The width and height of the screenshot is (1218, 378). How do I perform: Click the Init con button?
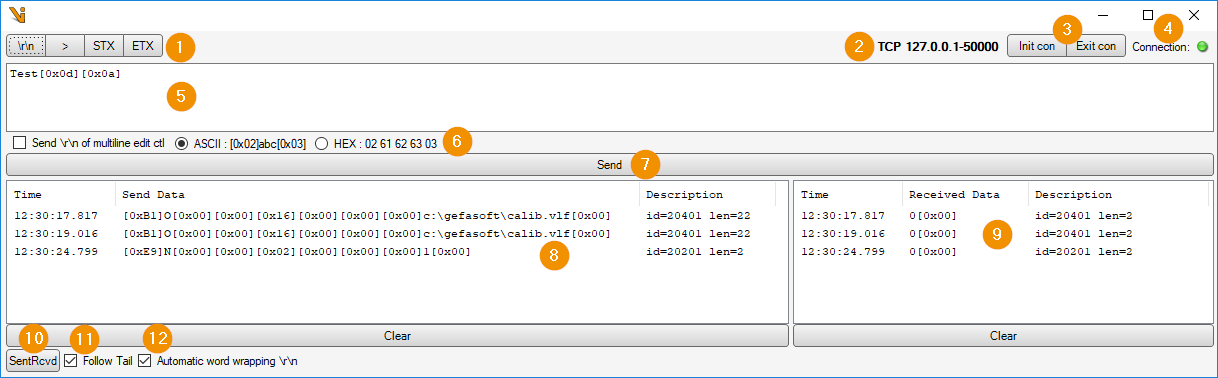click(x=1036, y=46)
